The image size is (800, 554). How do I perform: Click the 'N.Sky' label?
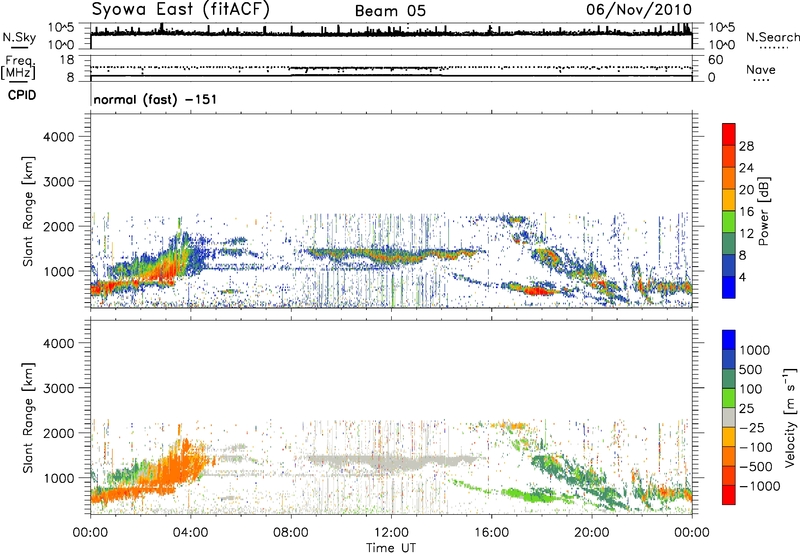pyautogui.click(x=19, y=37)
